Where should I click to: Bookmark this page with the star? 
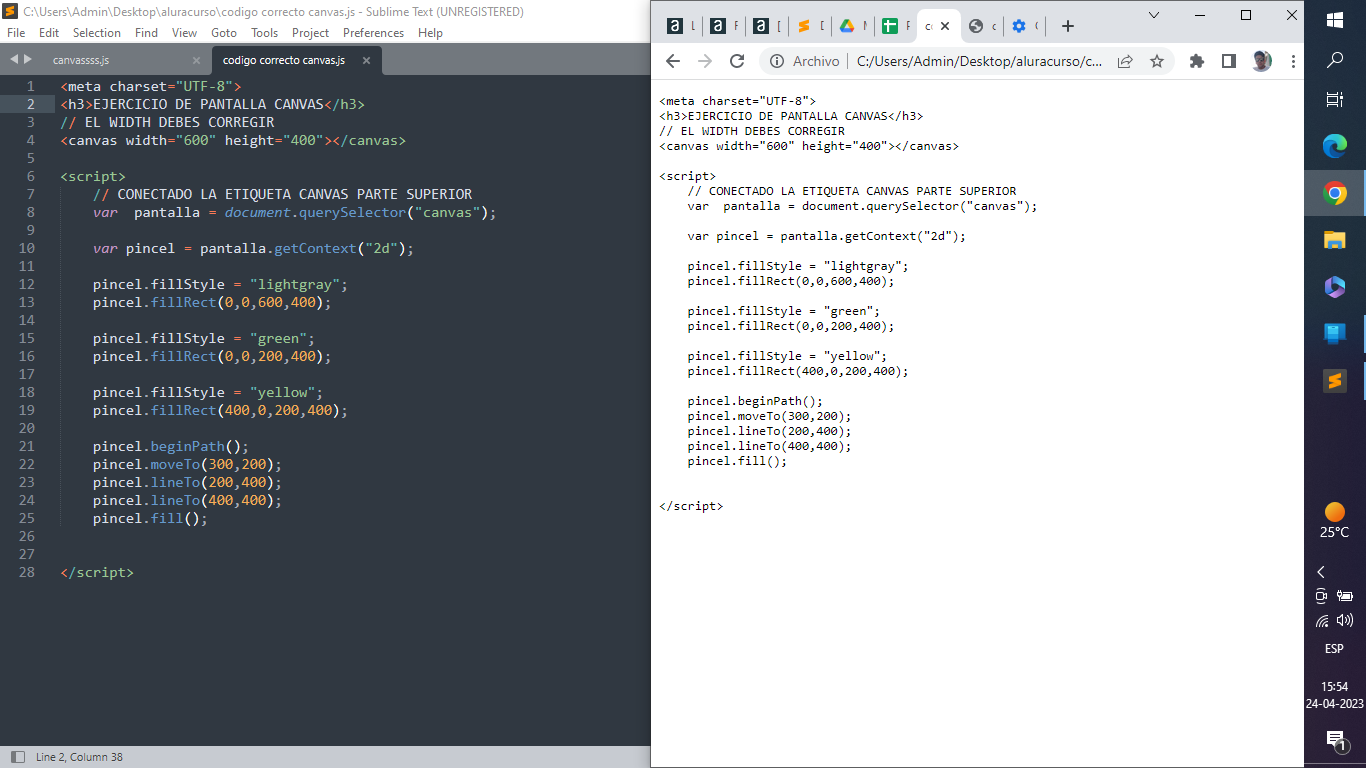(x=1157, y=61)
